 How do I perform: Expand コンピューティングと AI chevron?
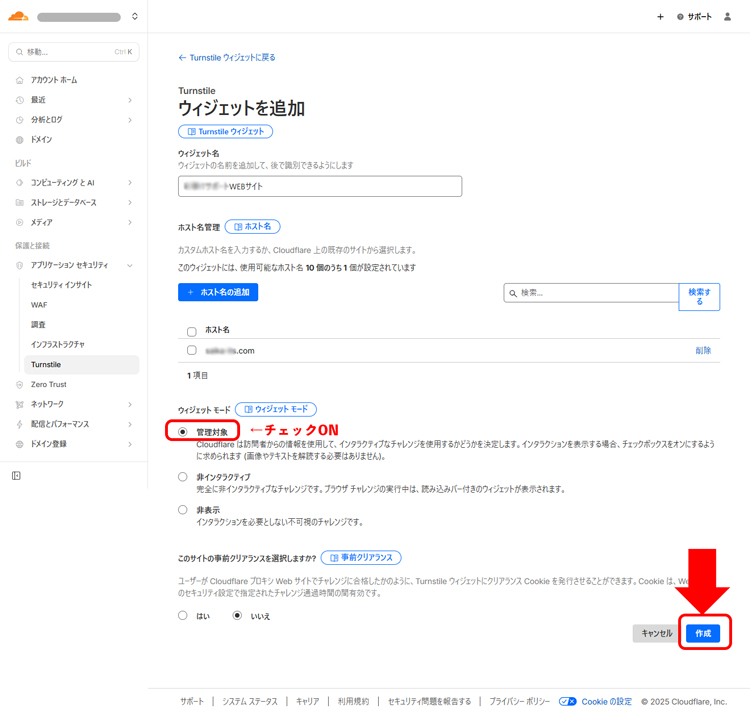point(130,183)
